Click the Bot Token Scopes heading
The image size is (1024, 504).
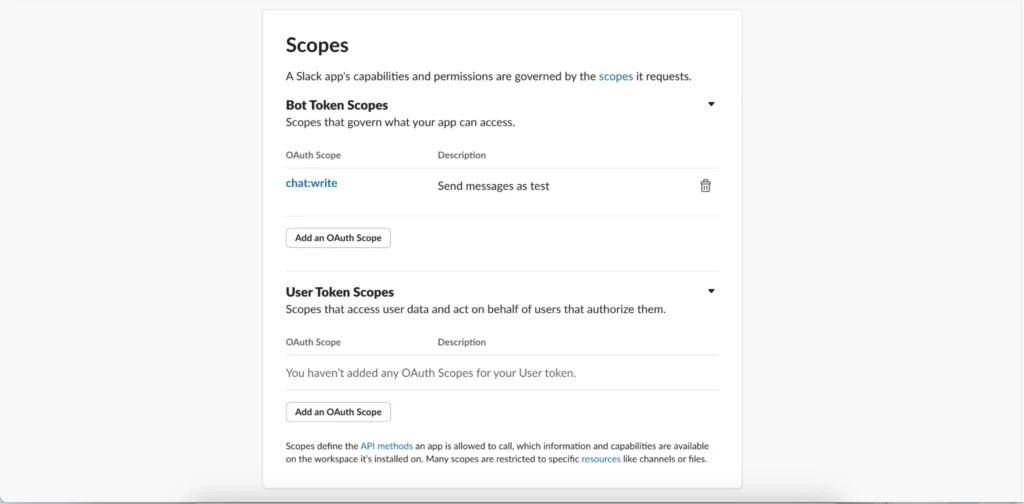pos(337,105)
